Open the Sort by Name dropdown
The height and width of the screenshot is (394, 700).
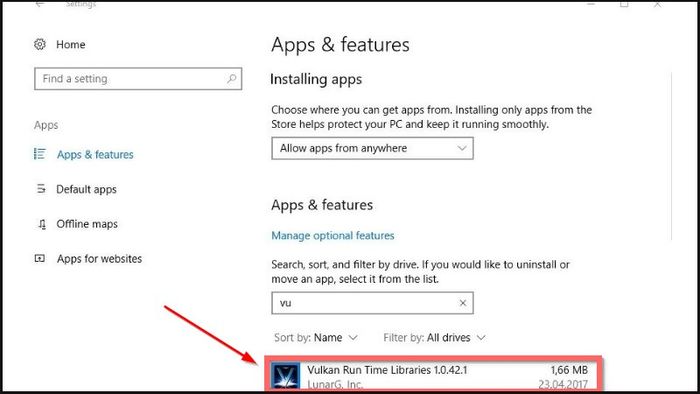click(316, 338)
